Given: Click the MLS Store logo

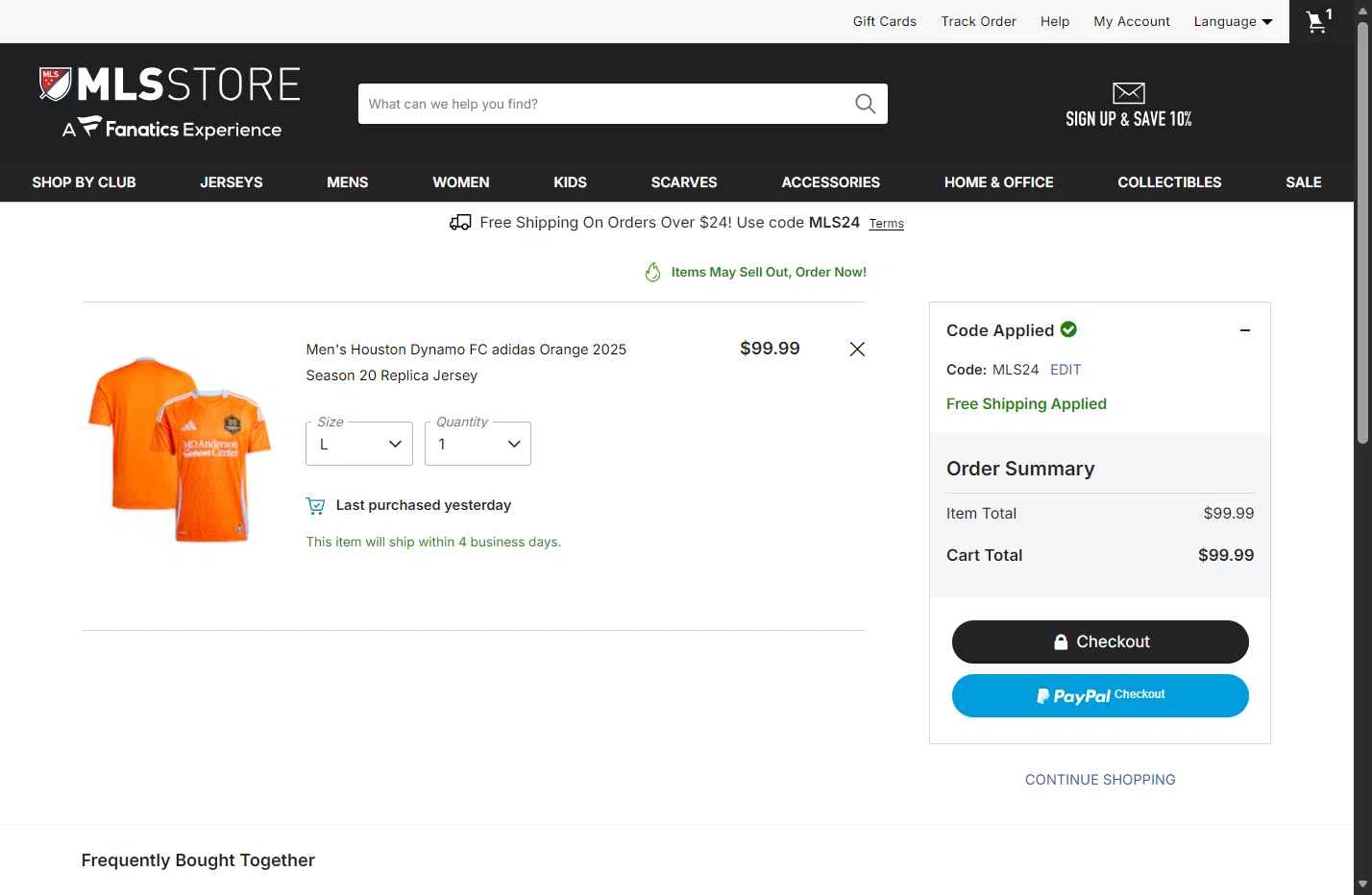Looking at the screenshot, I should (x=170, y=85).
